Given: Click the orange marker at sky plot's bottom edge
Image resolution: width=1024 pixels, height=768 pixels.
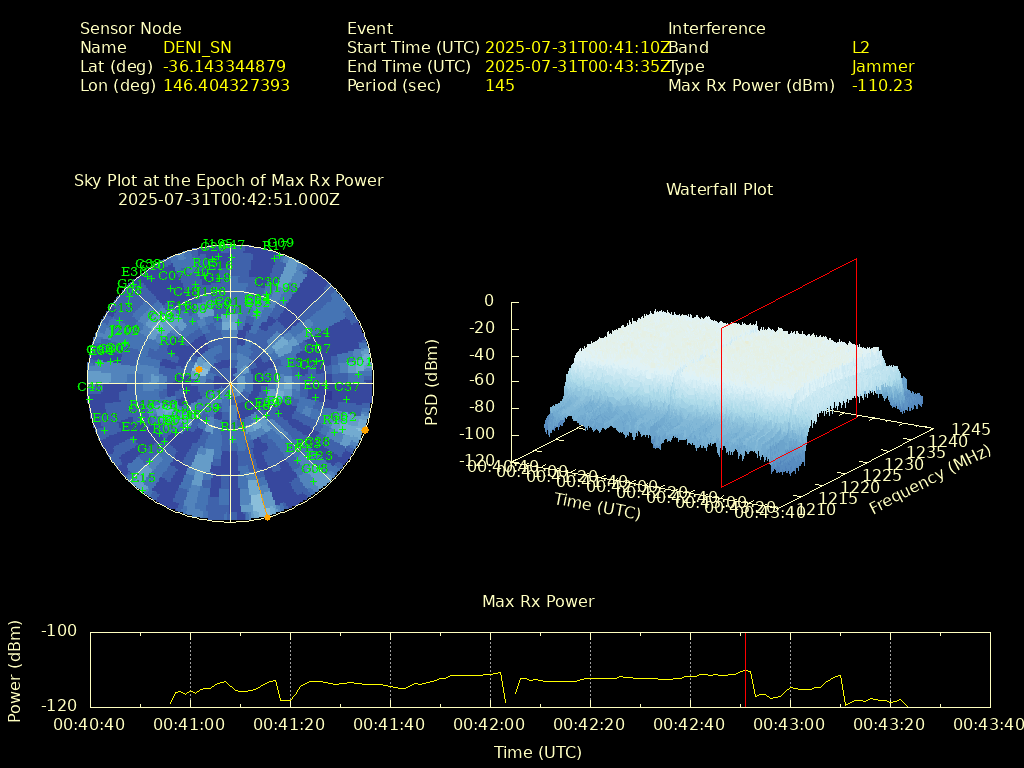Looking at the screenshot, I should click(267, 517).
